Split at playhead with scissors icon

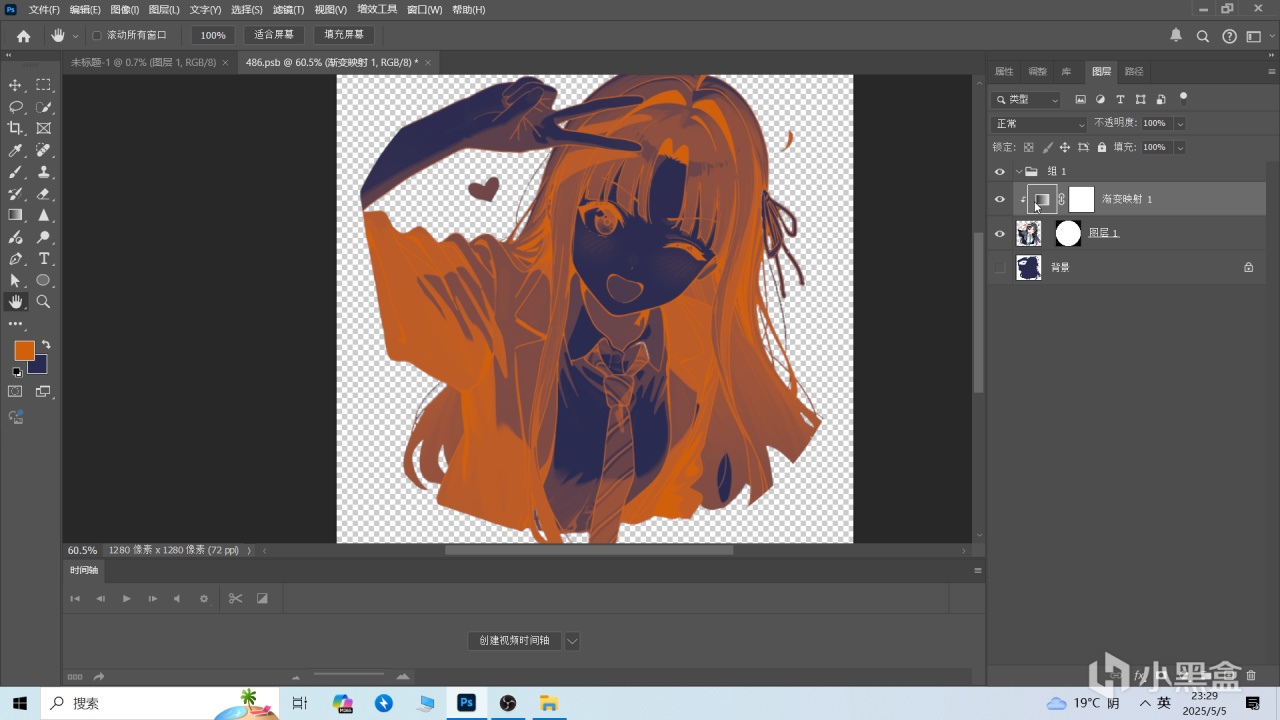click(235, 598)
